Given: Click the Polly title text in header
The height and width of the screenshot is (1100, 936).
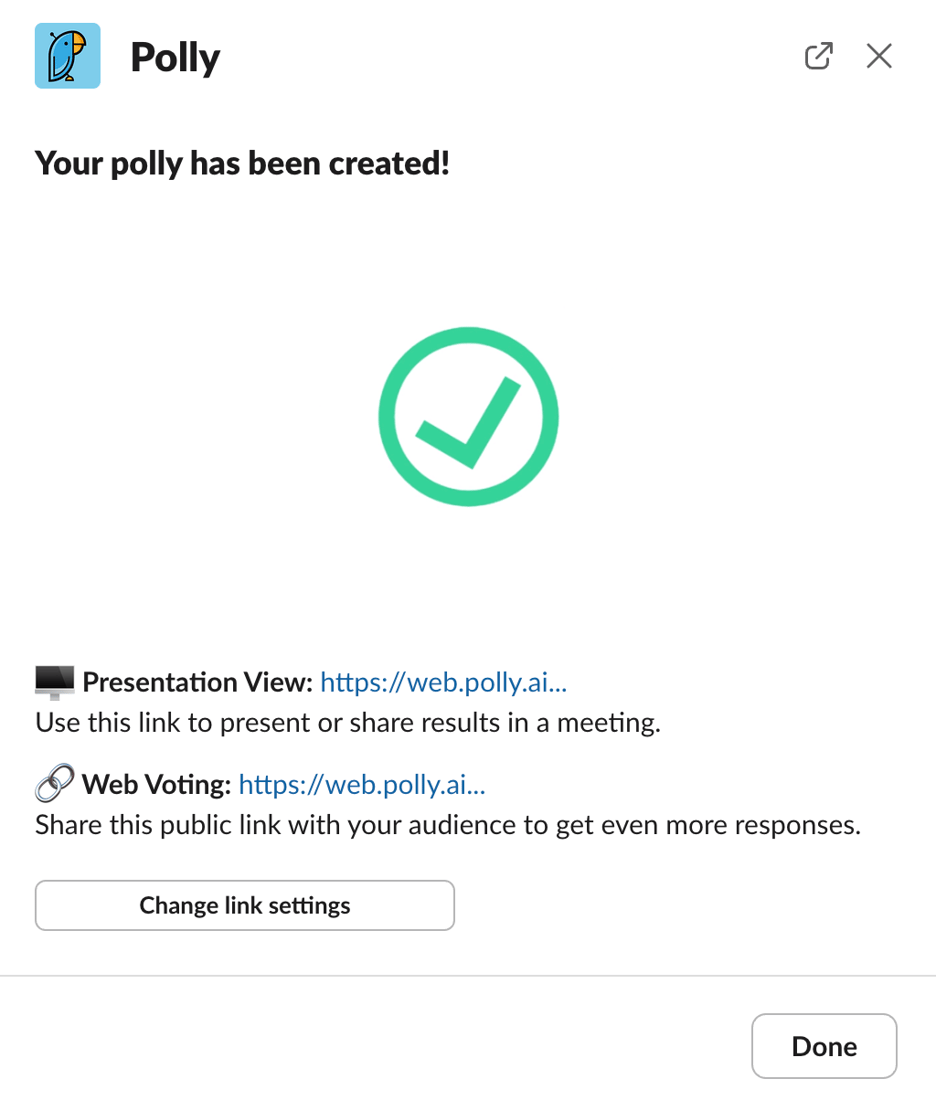Looking at the screenshot, I should click(x=175, y=58).
